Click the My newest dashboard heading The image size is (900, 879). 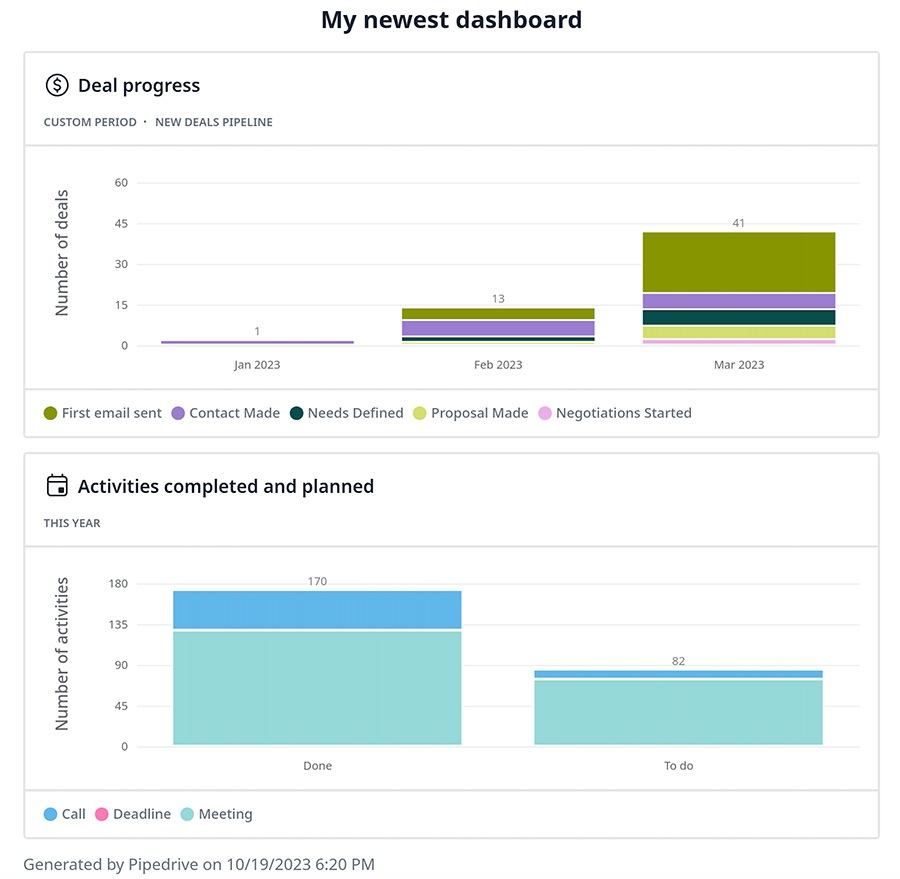pyautogui.click(x=451, y=19)
